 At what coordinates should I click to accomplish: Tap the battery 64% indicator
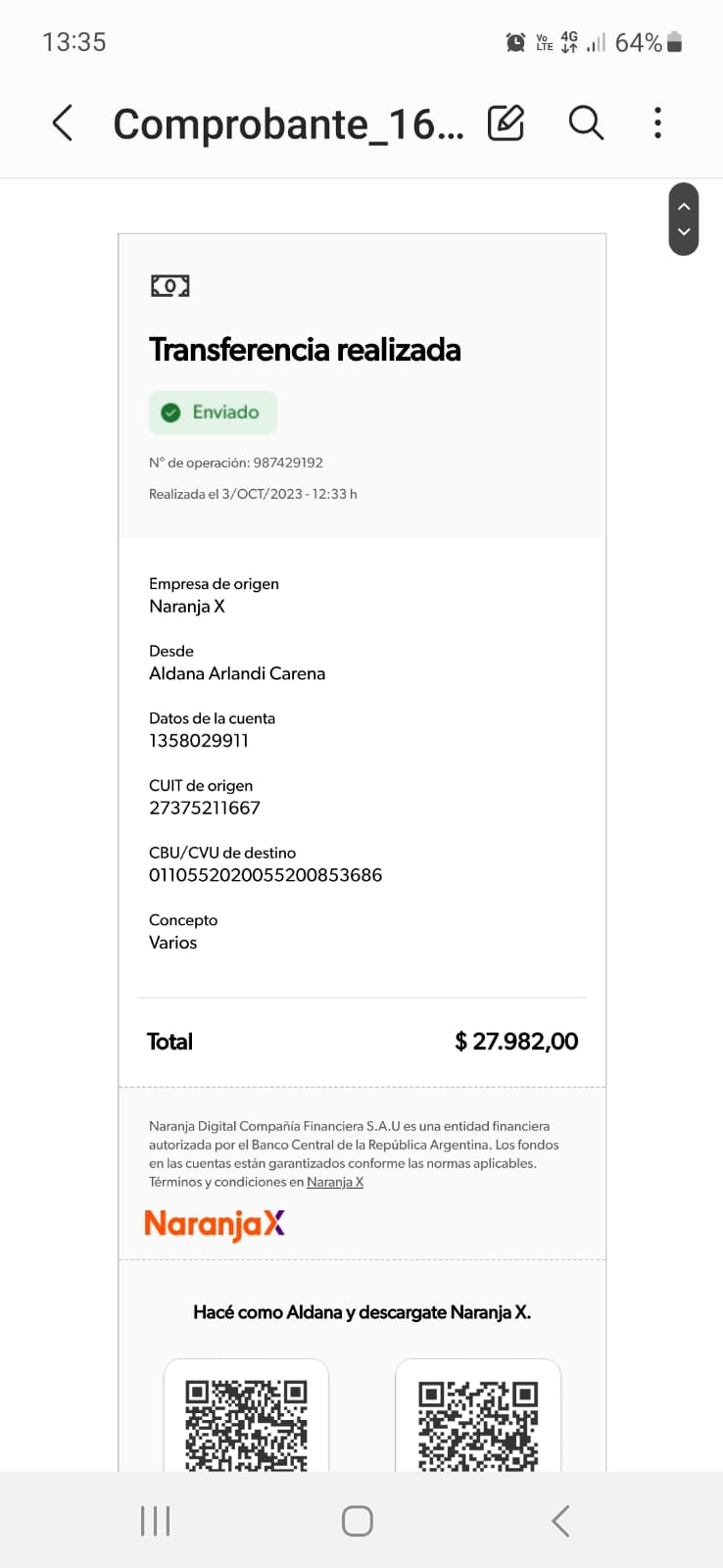click(x=648, y=42)
